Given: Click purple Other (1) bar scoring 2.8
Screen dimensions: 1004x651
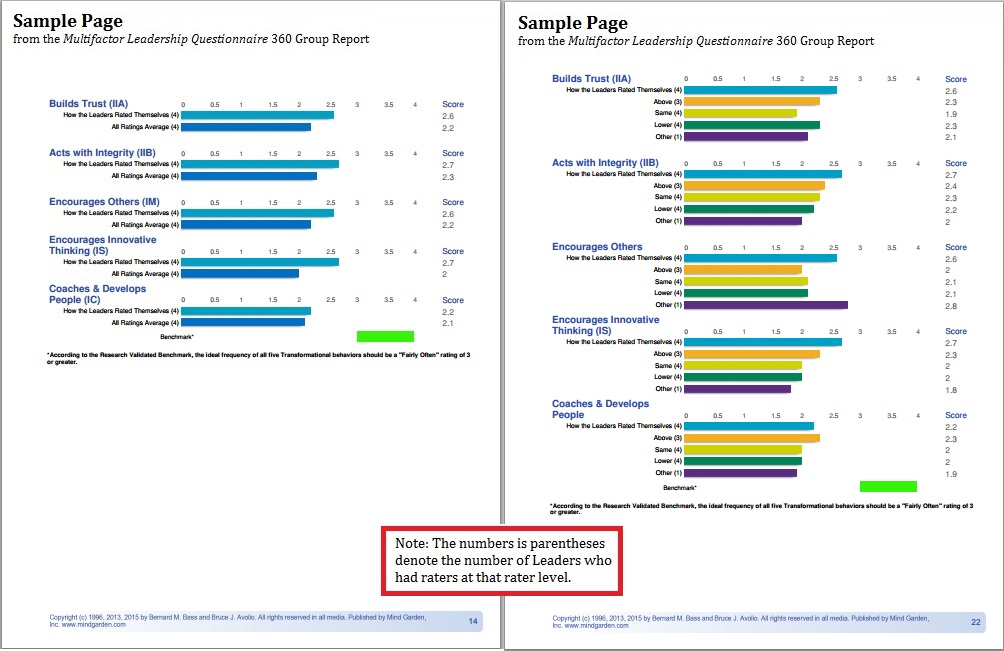Looking at the screenshot, I should tap(765, 305).
